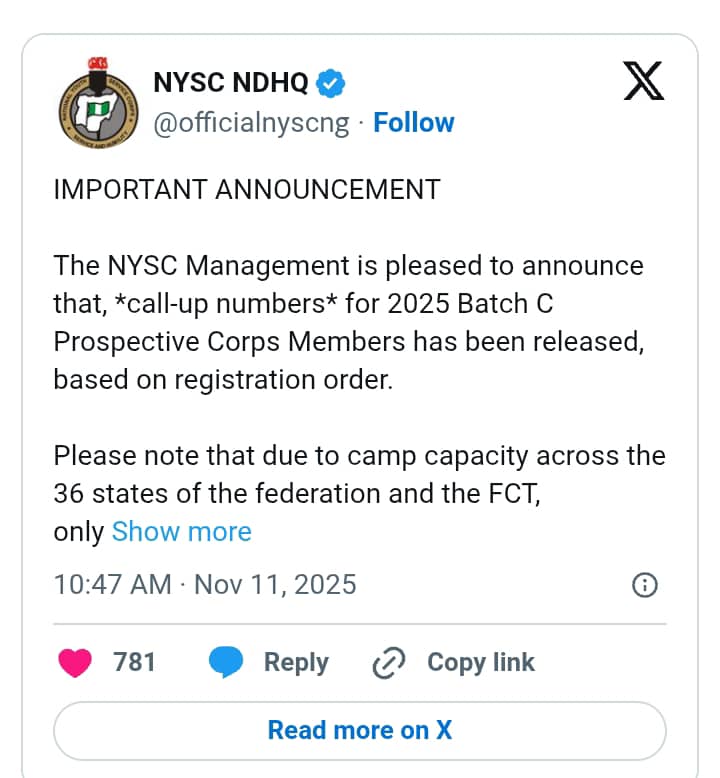Open the NYSC profile avatar
Viewport: 720px width, 778px height.
95,101
